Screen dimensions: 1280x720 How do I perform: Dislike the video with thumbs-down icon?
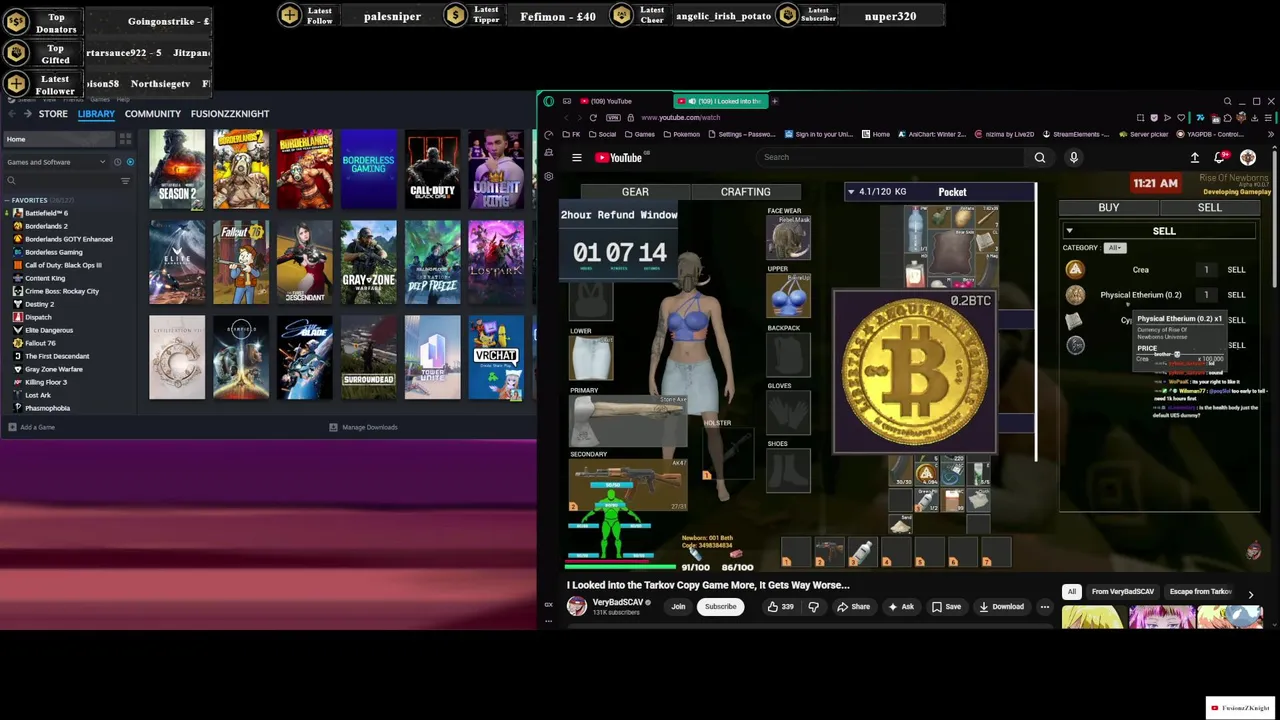click(x=813, y=606)
